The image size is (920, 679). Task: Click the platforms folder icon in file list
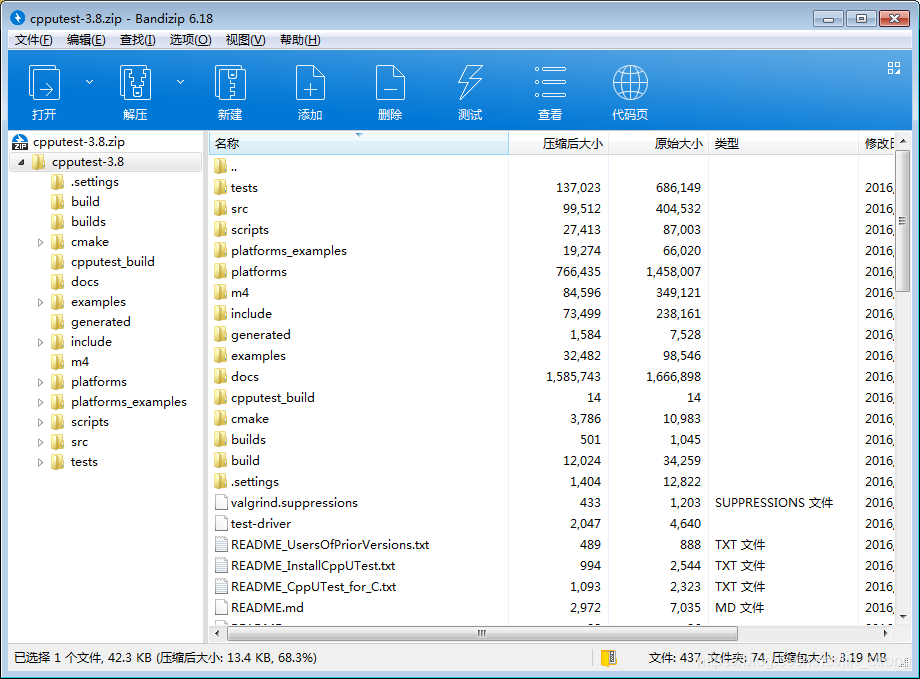pos(220,272)
